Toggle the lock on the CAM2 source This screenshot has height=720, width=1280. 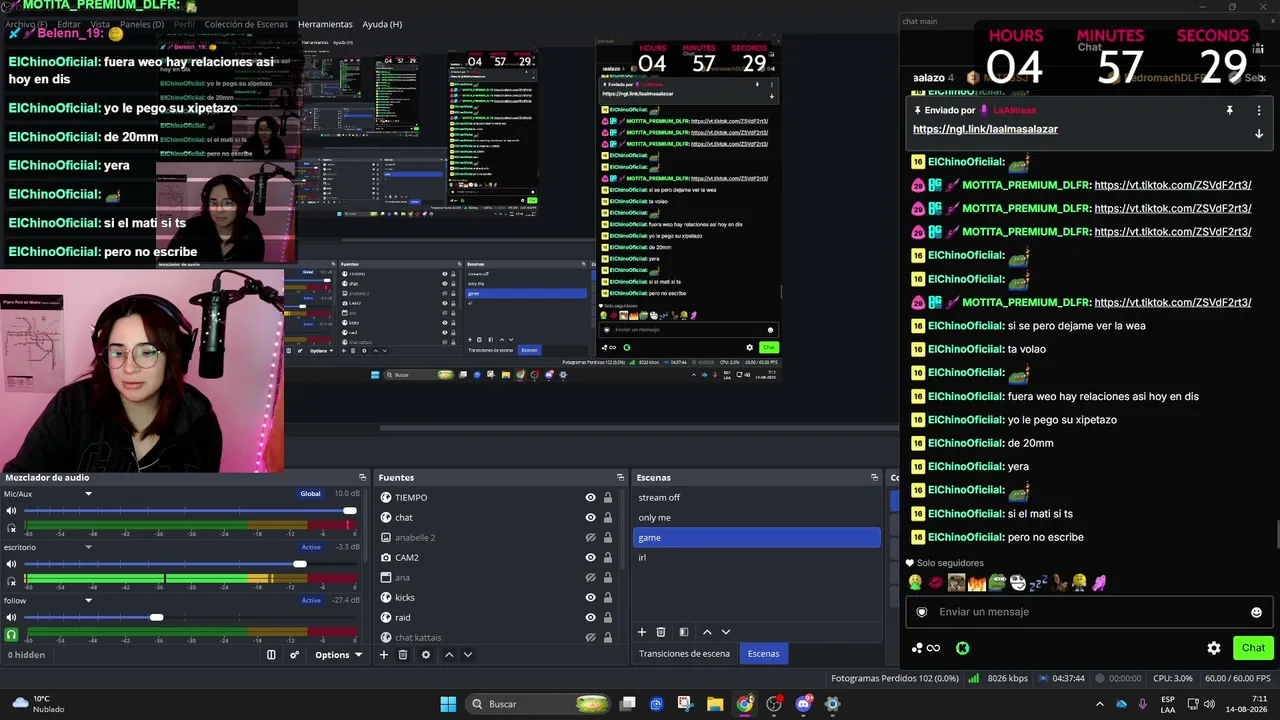(607, 558)
